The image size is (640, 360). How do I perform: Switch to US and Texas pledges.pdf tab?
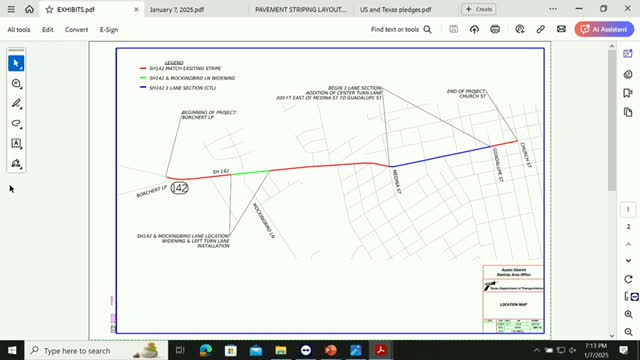tap(396, 9)
